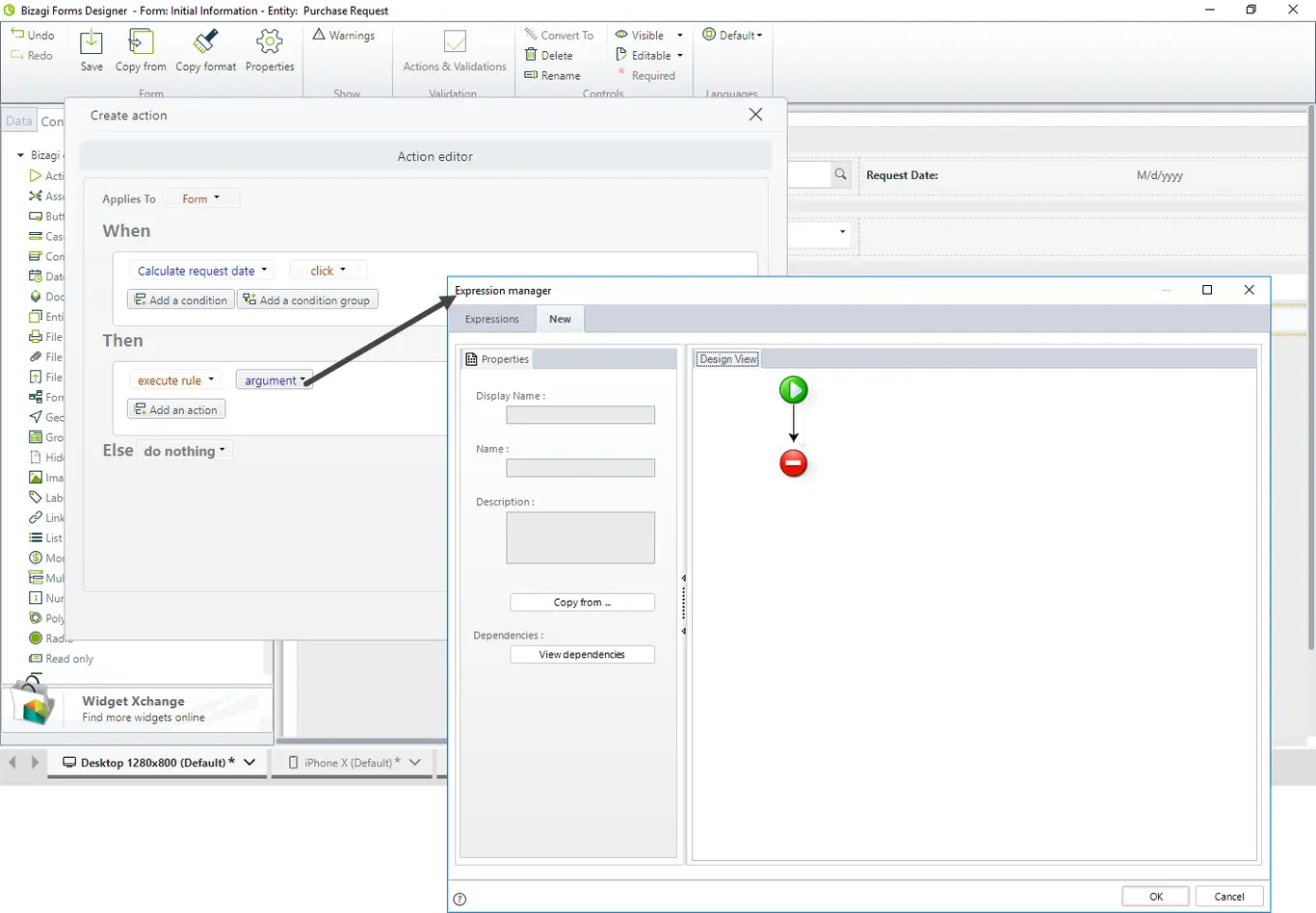Open the Calculate request date dropdown
This screenshot has width=1316, height=913.
pos(202,271)
